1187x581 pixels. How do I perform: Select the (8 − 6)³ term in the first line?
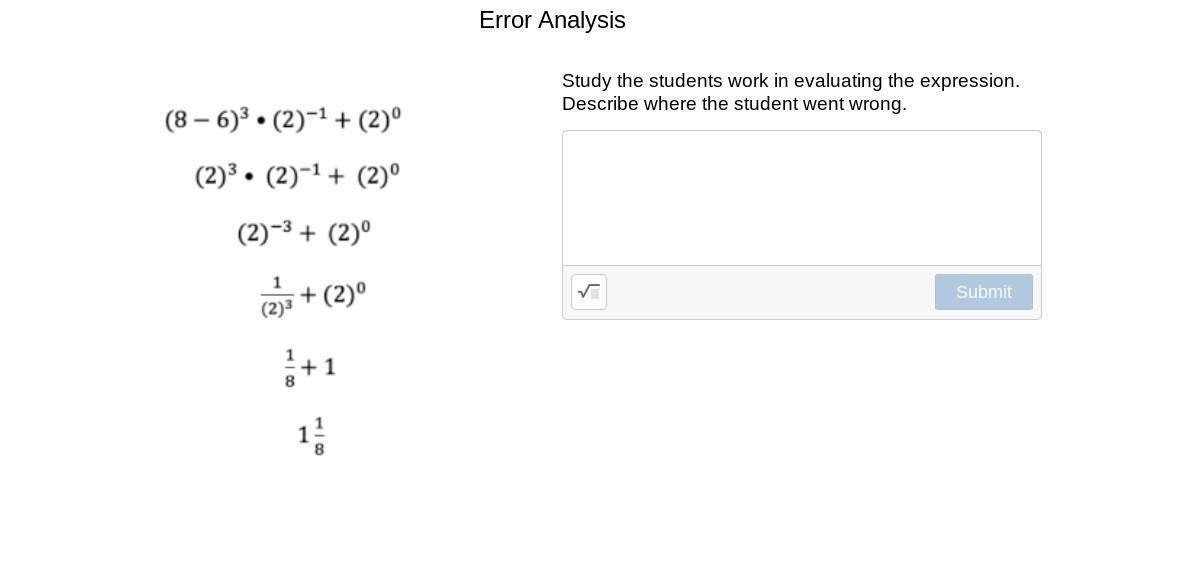[207, 120]
